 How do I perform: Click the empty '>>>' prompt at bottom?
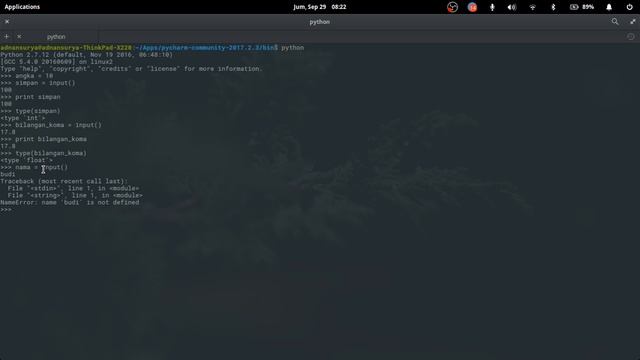pos(6,210)
